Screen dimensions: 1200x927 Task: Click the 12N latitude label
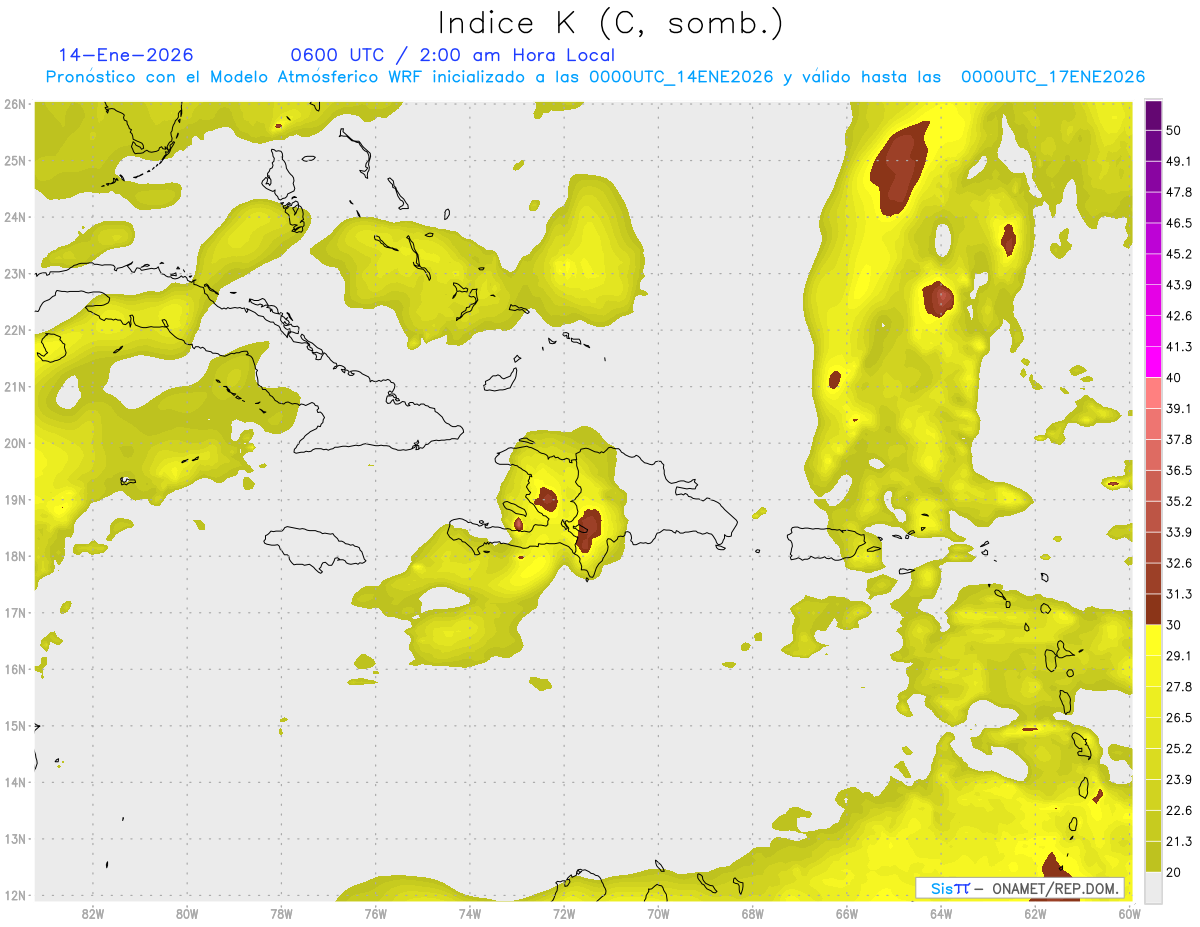(x=14, y=895)
